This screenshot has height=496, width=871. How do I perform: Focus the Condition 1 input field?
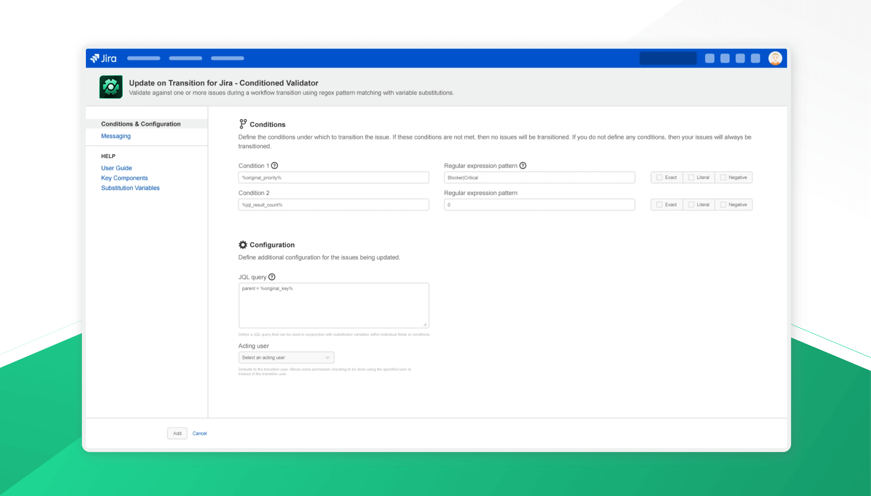tap(333, 178)
